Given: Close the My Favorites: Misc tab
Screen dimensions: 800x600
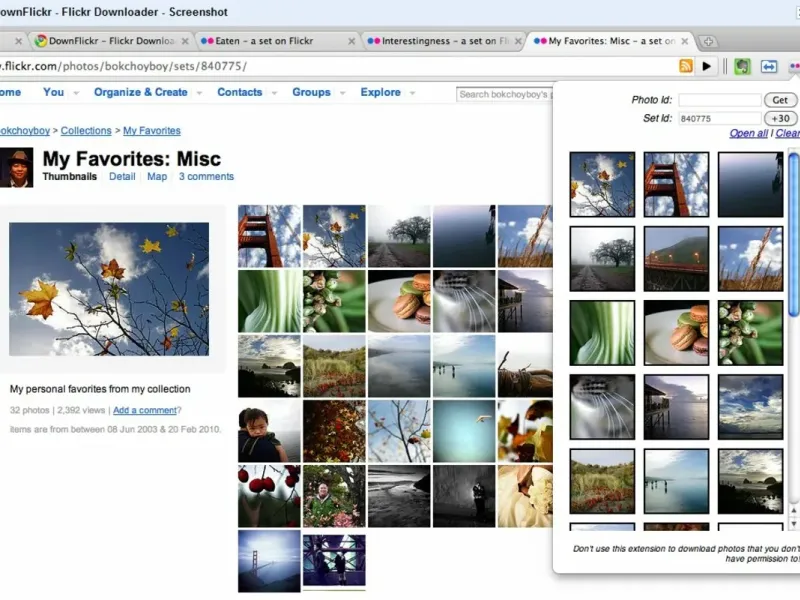Looking at the screenshot, I should click(x=685, y=41).
